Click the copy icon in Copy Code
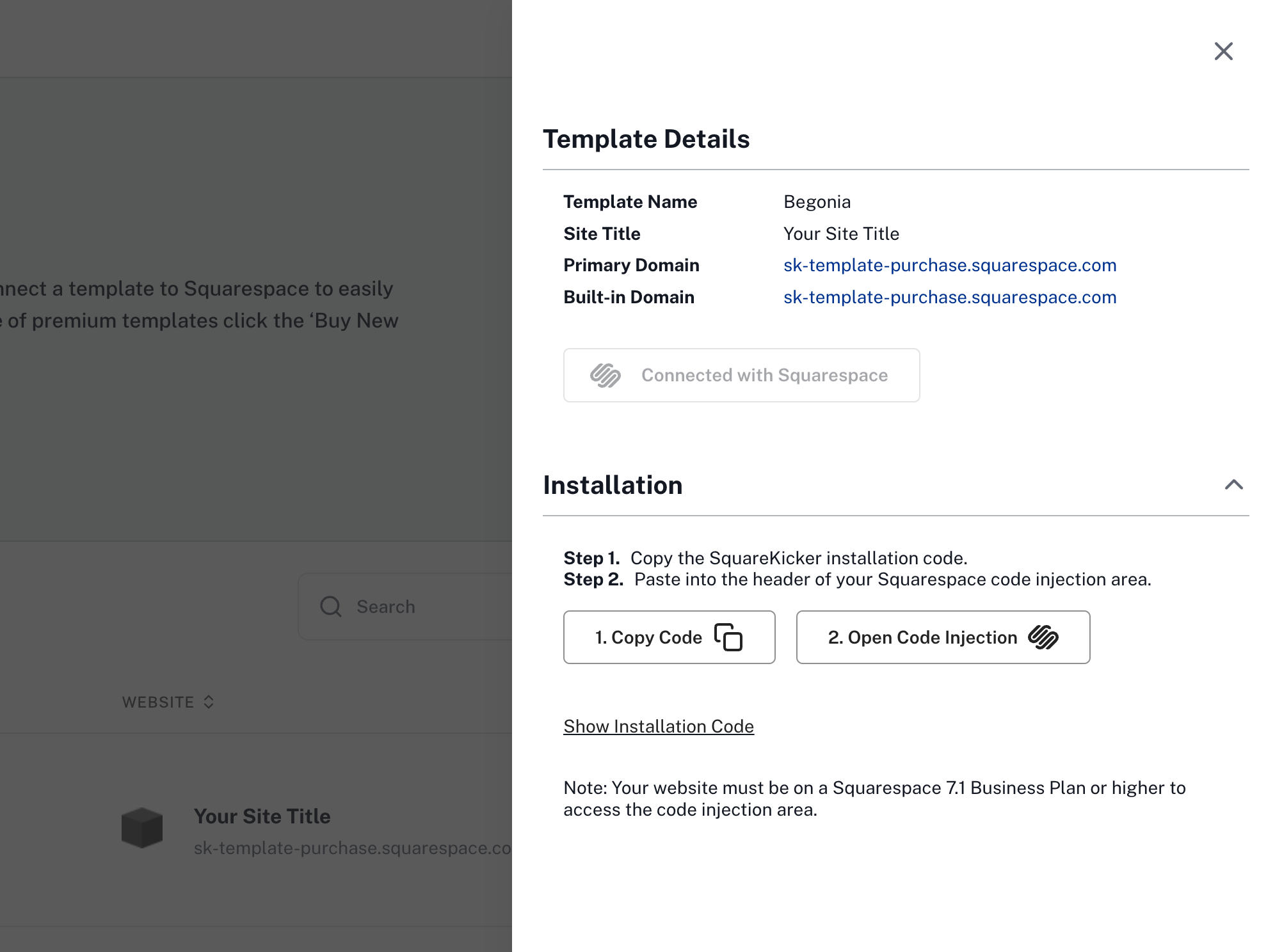This screenshot has width=1275, height=952. (728, 637)
